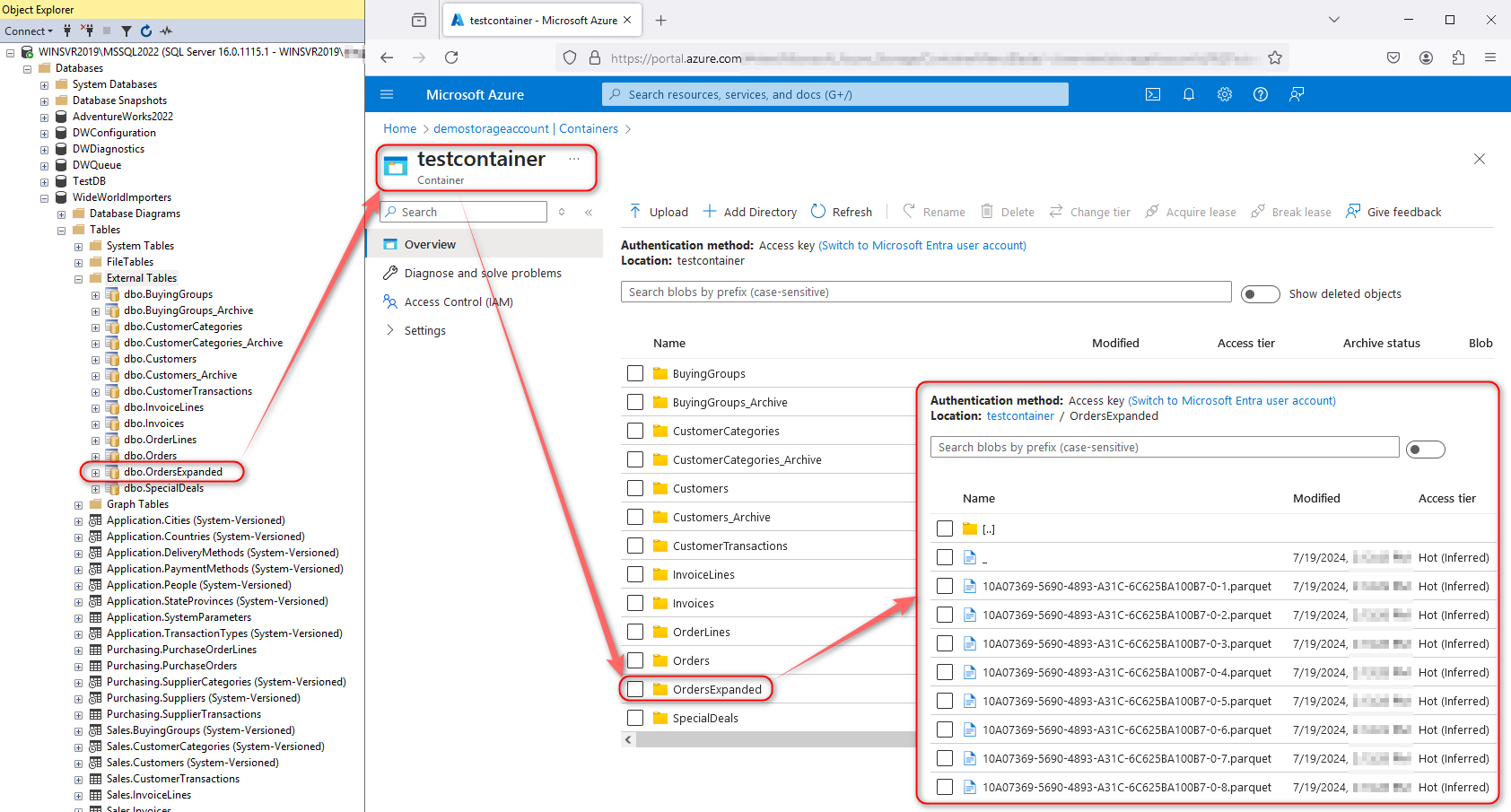The image size is (1511, 812).
Task: Check the InvoiceLines folder checkbox
Action: (635, 574)
